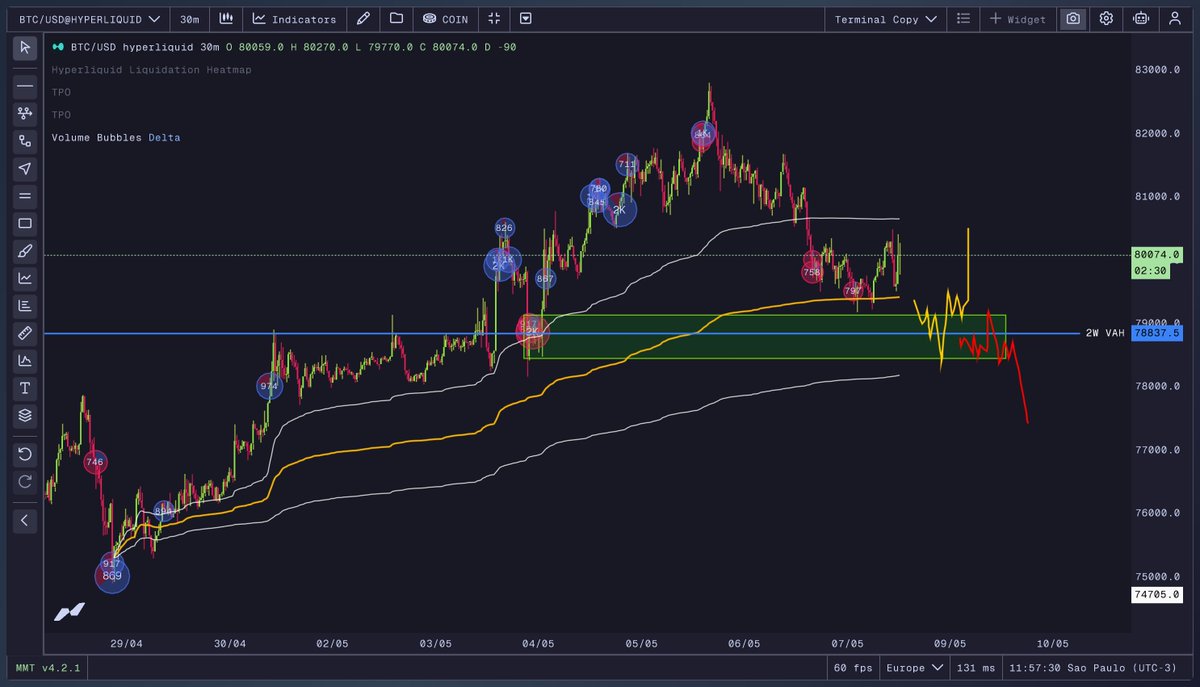Viewport: 1200px width, 687px height.
Task: Select the area chart tool above Text tool
Action: (x=25, y=360)
